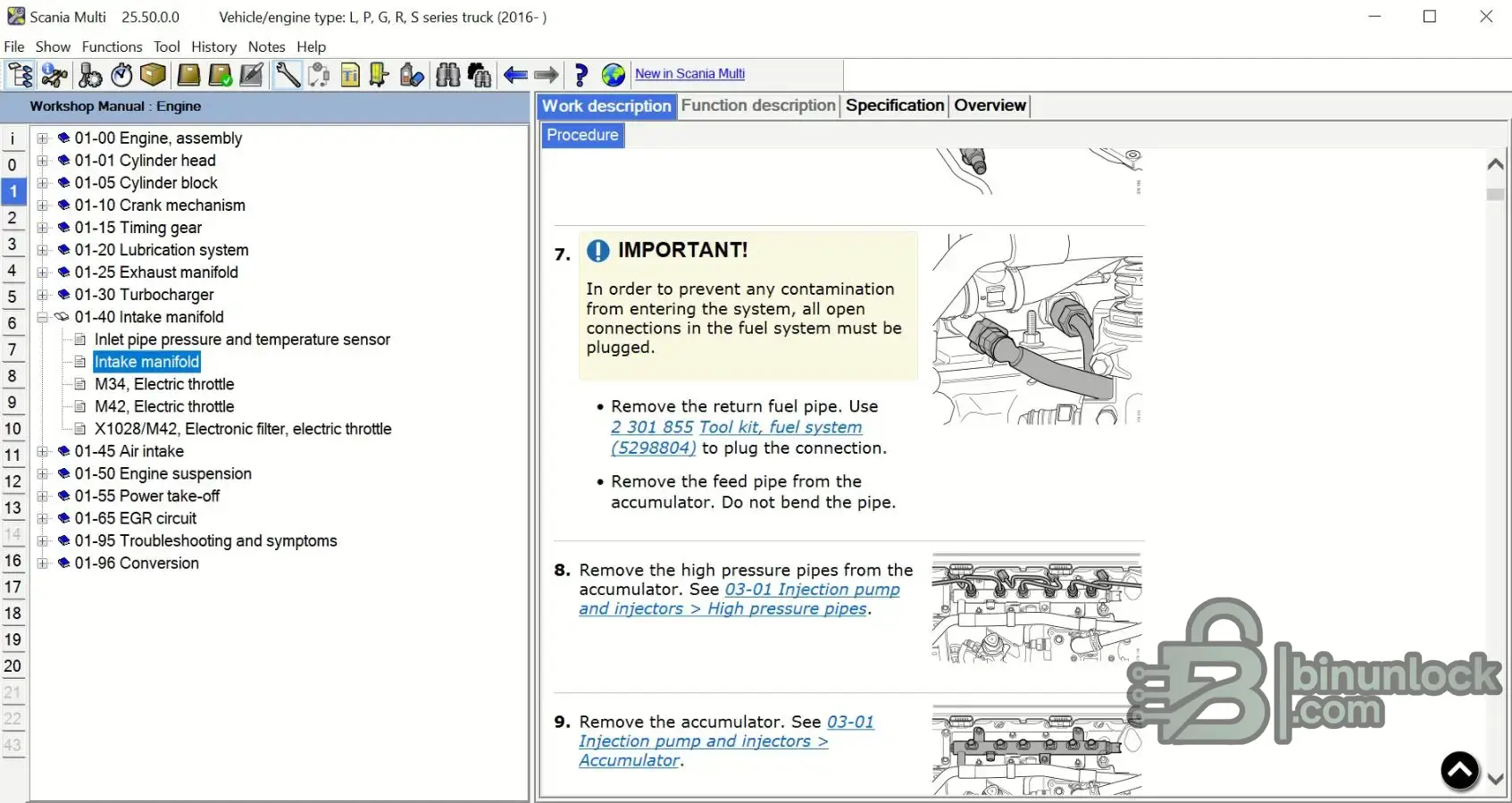Open the History menu

(213, 46)
